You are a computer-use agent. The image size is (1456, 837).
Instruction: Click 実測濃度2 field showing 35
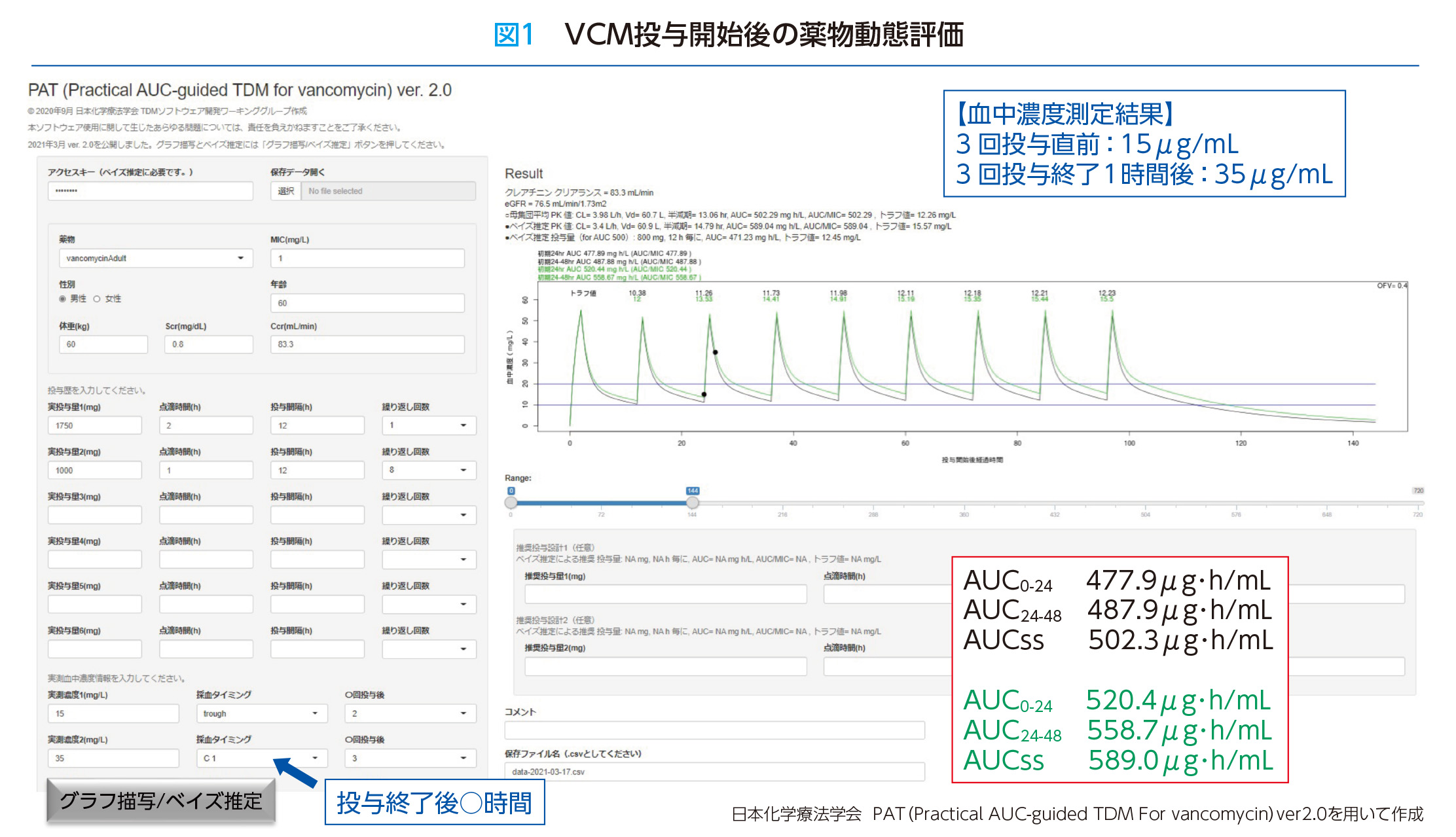(113, 758)
